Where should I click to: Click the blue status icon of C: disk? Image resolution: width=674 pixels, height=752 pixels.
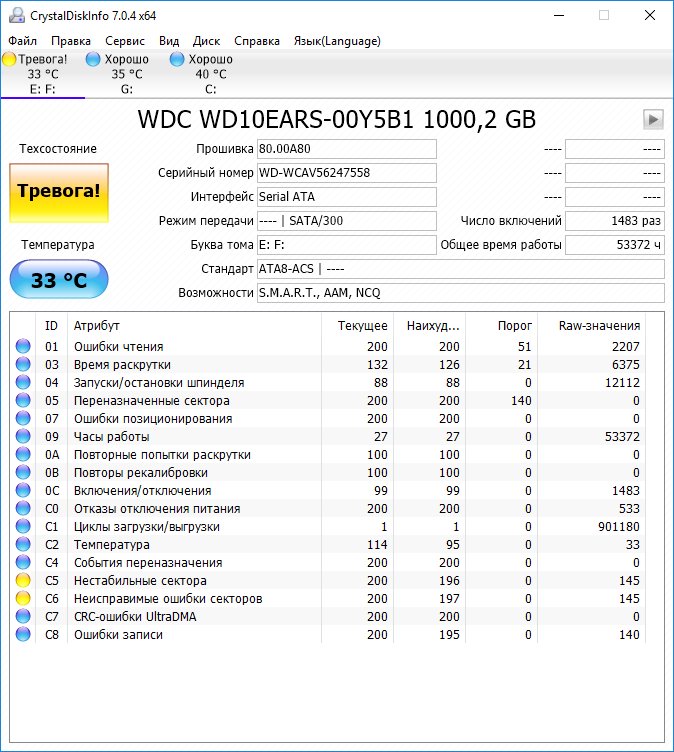(x=177, y=59)
